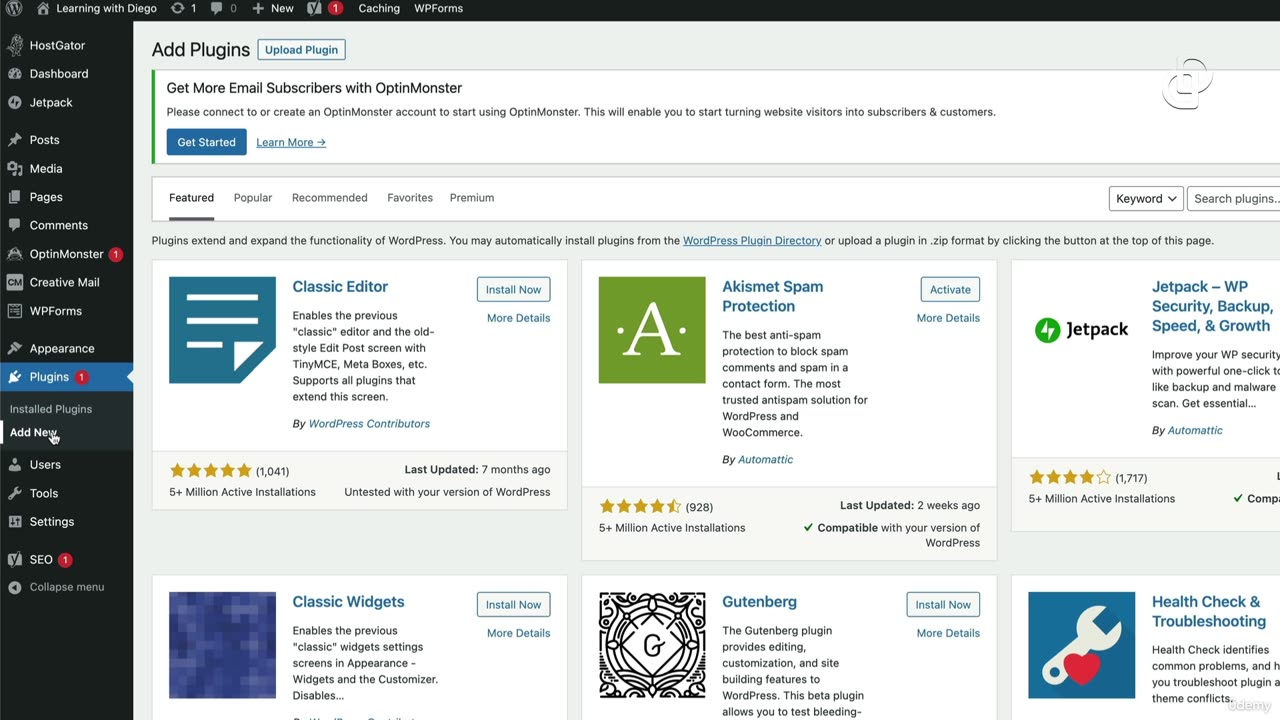The width and height of the screenshot is (1280, 720).
Task: Open More Details for Classic Editor
Action: pyautogui.click(x=518, y=318)
